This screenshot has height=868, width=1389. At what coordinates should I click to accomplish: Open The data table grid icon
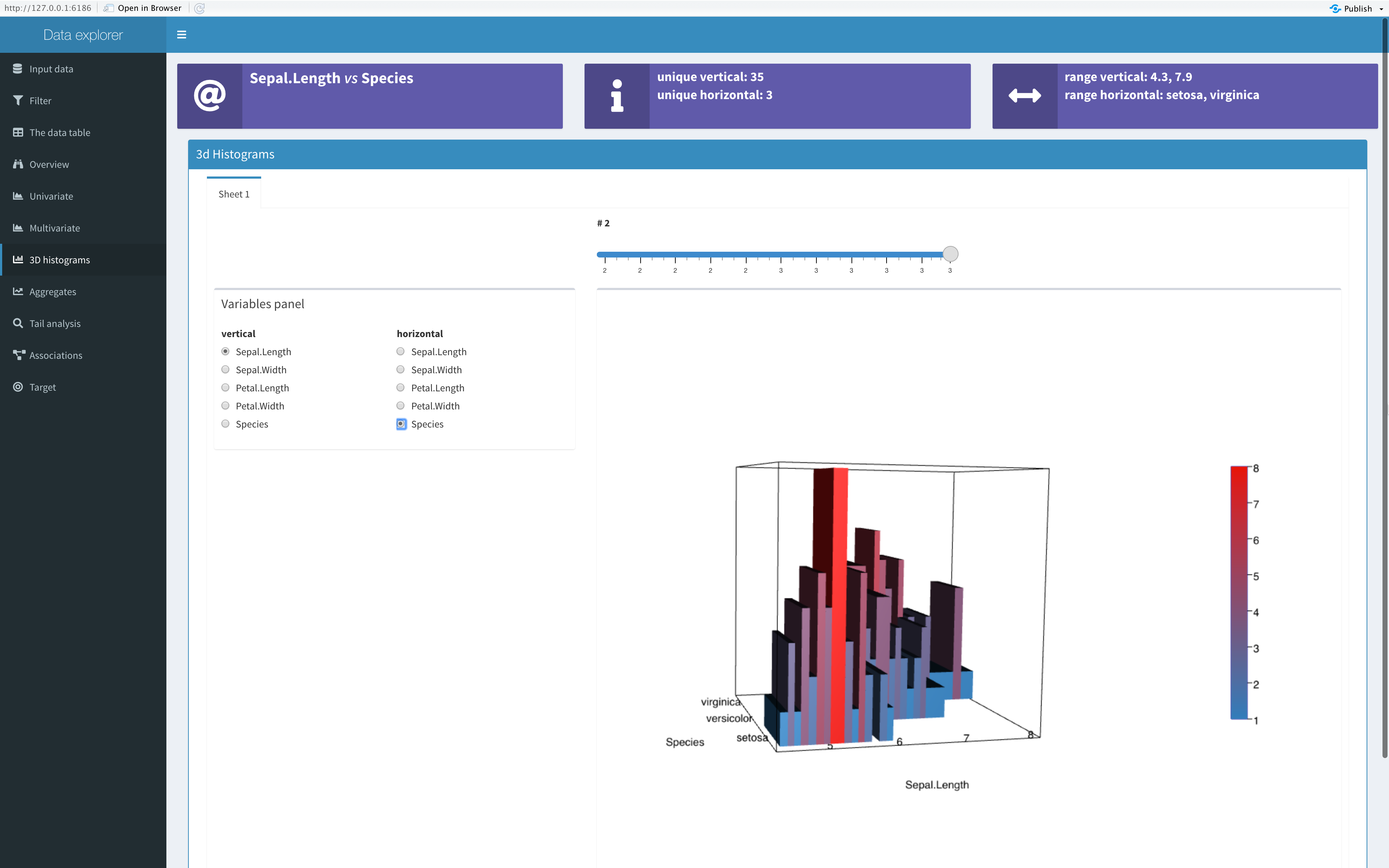(x=18, y=133)
